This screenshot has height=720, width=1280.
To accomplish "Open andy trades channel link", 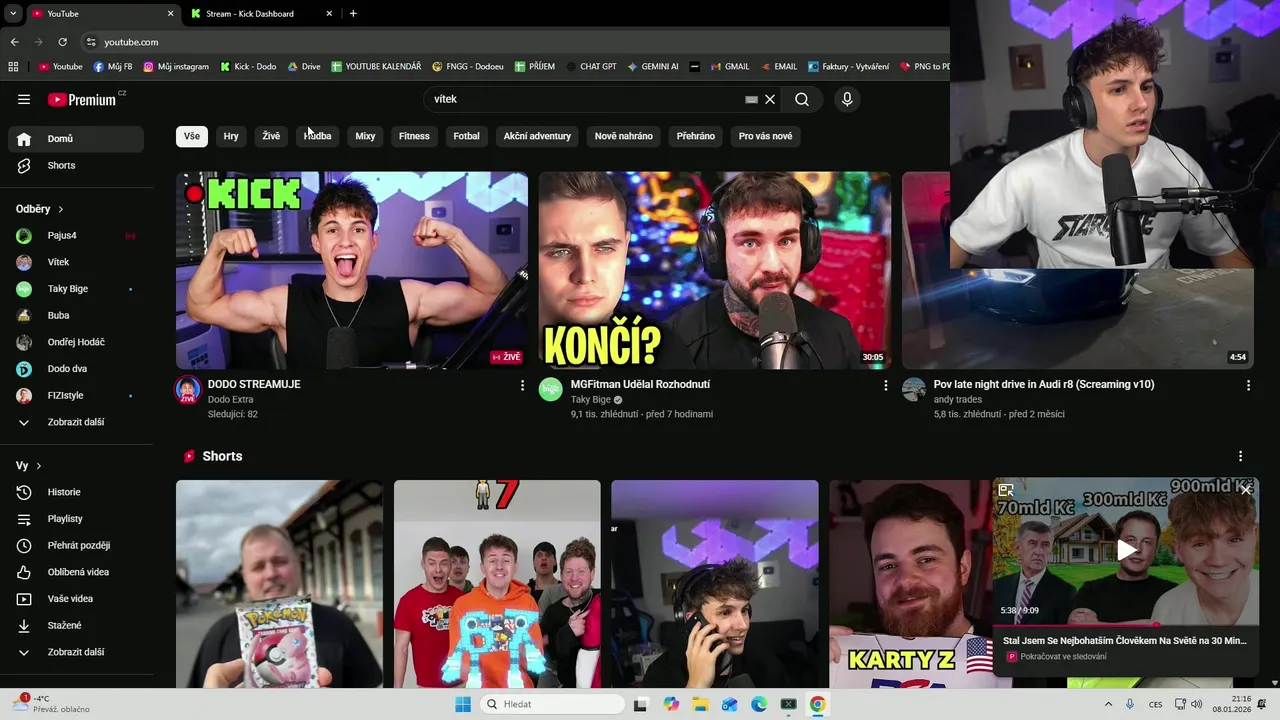I will 958,400.
